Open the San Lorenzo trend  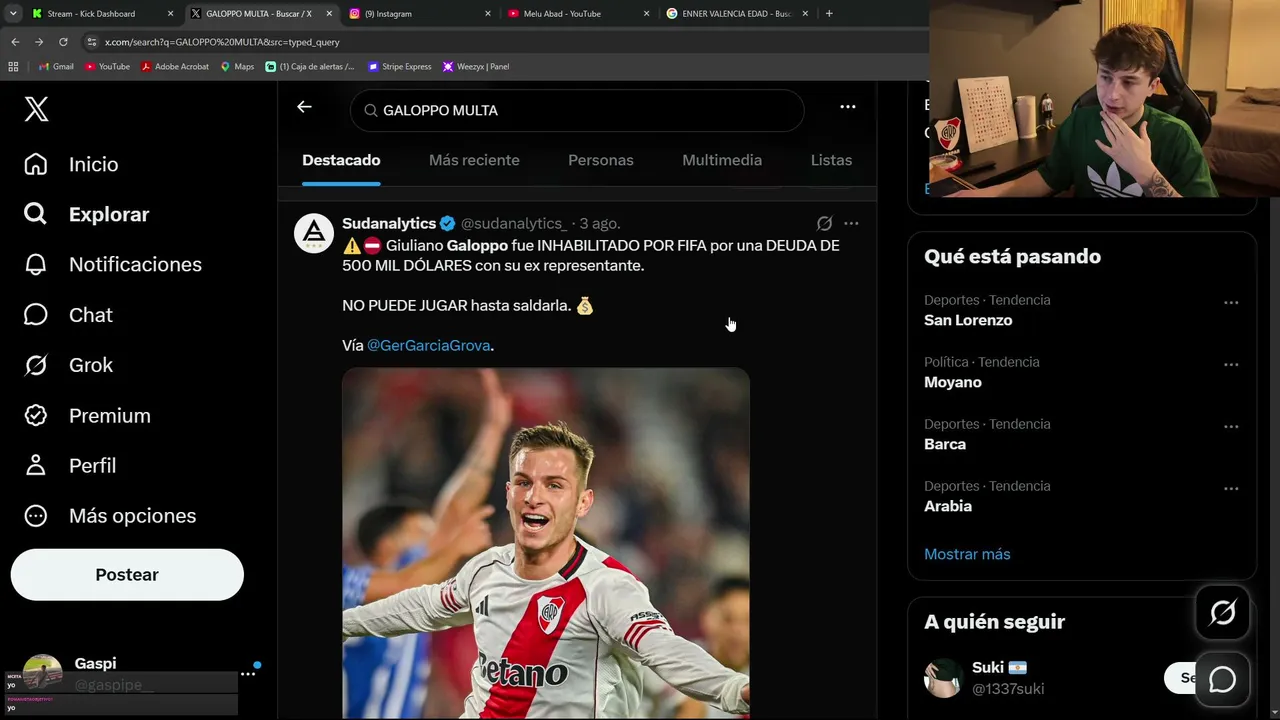click(x=968, y=320)
